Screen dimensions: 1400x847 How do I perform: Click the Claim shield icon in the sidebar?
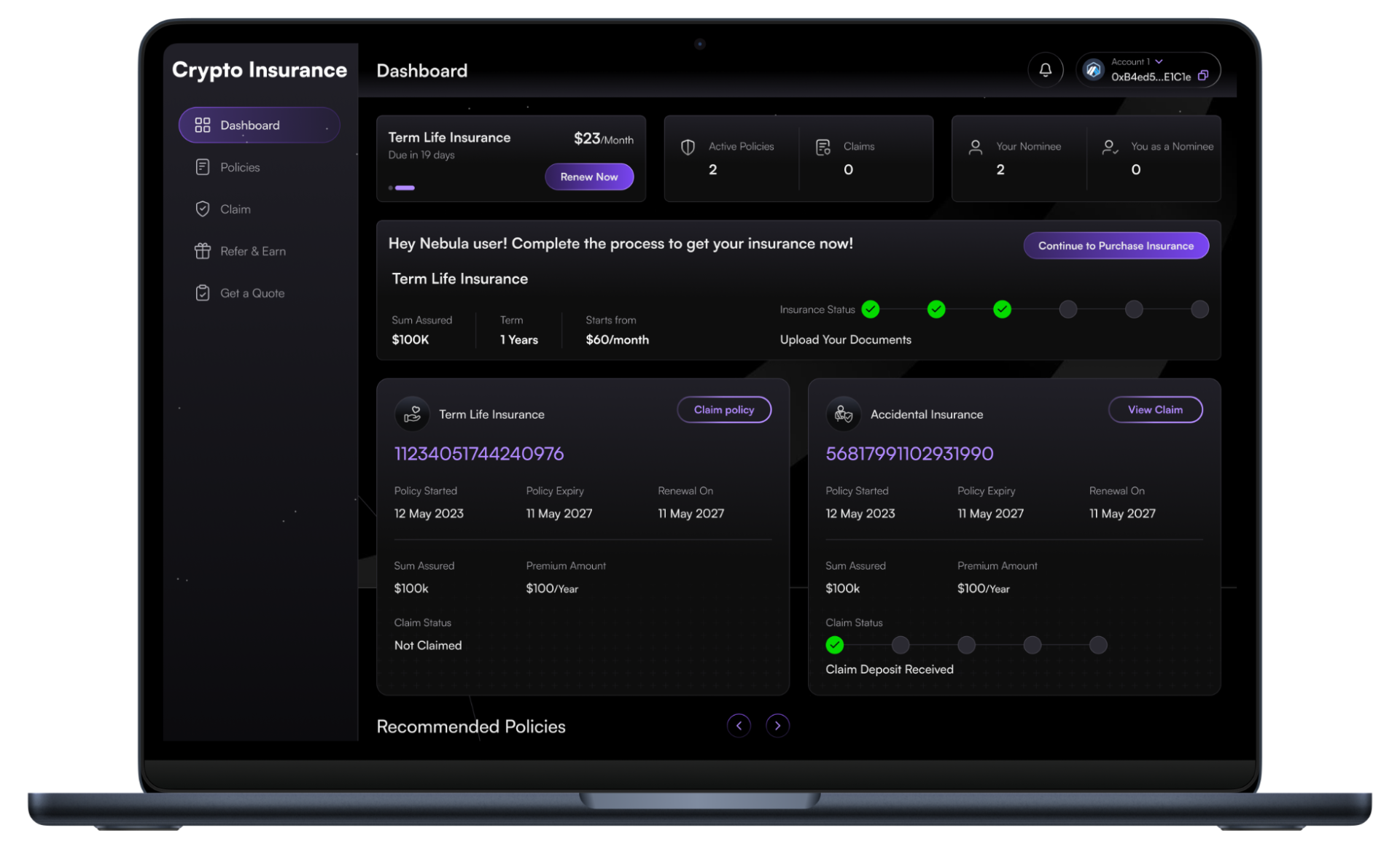202,209
